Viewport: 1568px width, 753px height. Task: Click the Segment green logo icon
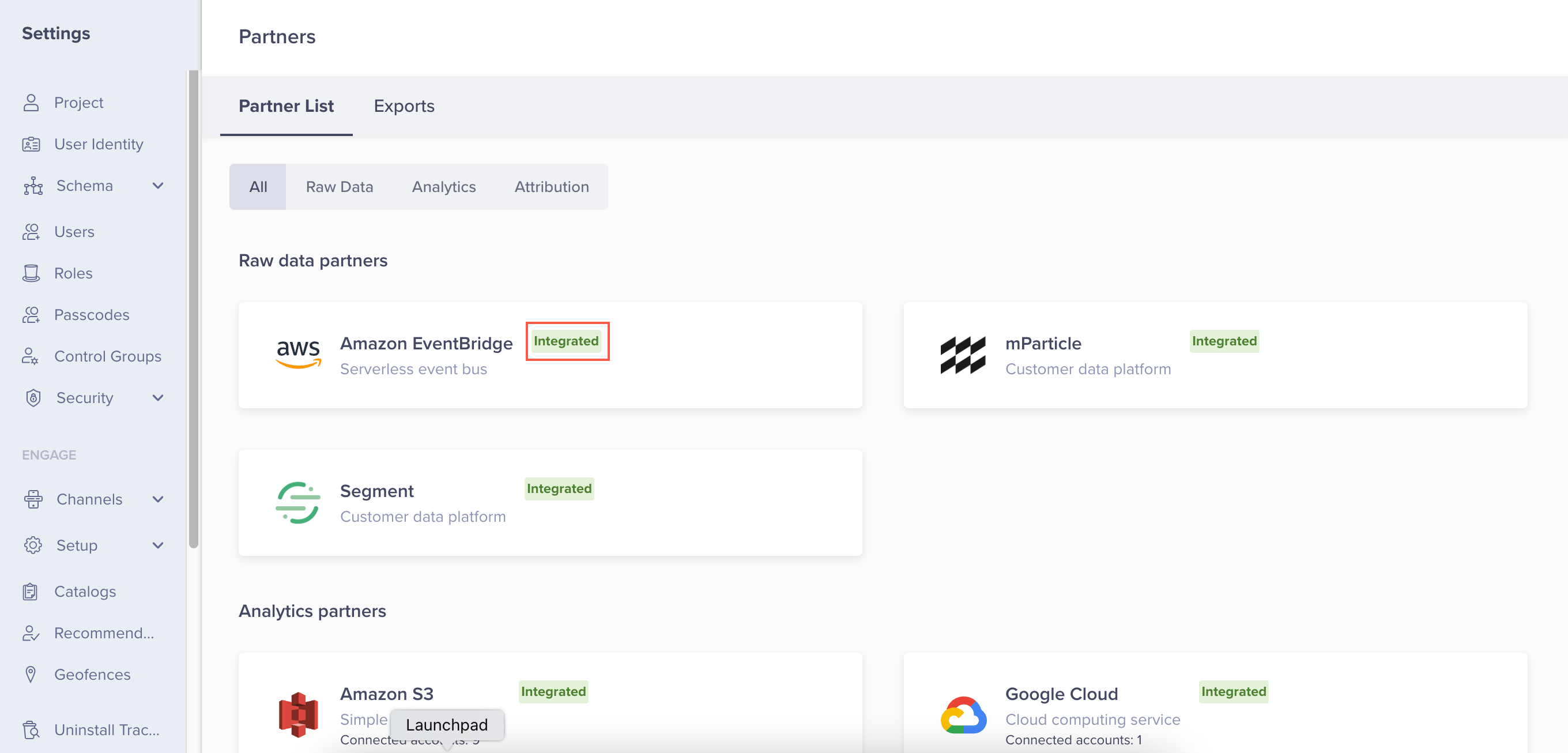[x=297, y=502]
